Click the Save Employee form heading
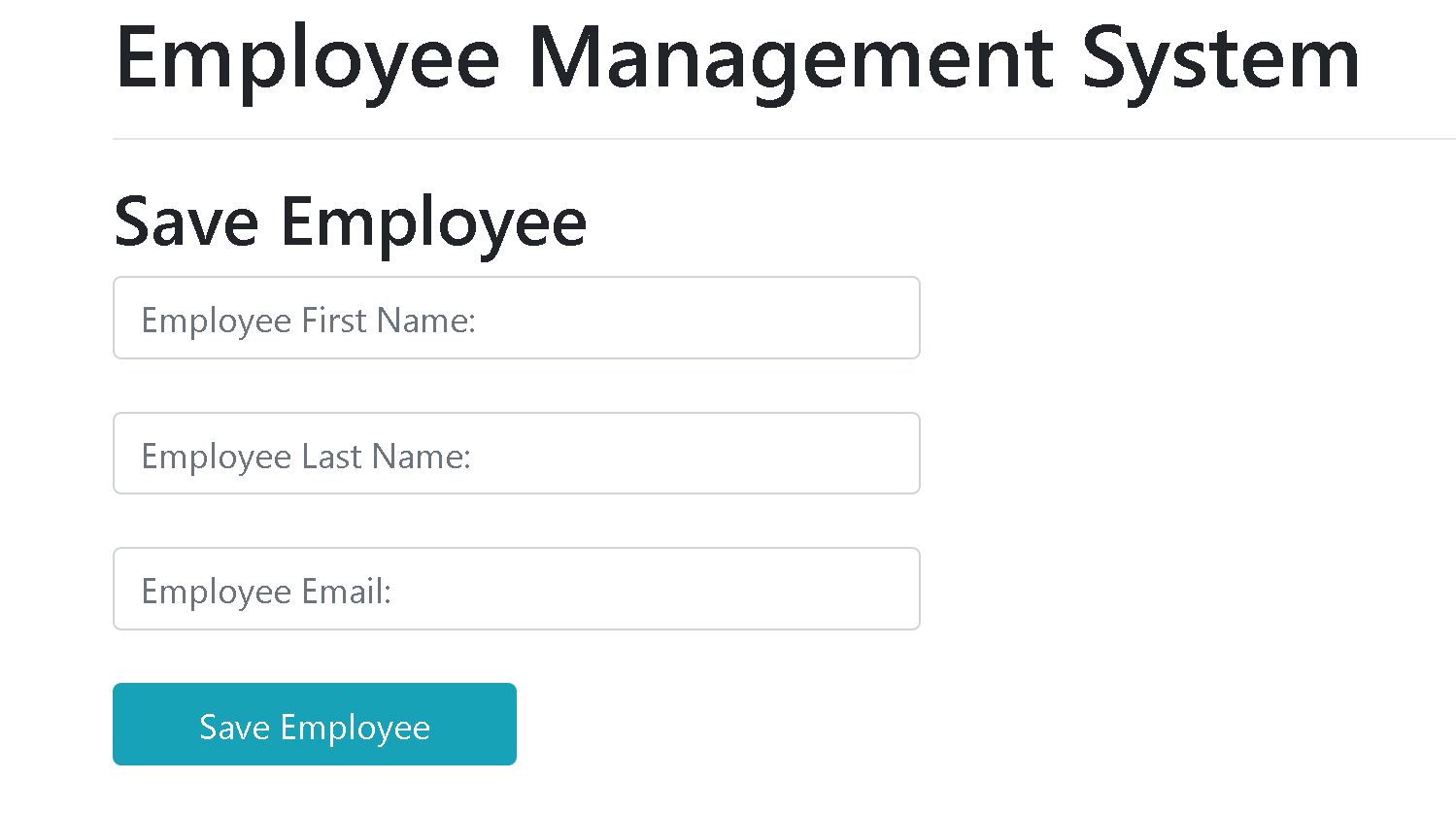The height and width of the screenshot is (815, 1456). coord(350,221)
